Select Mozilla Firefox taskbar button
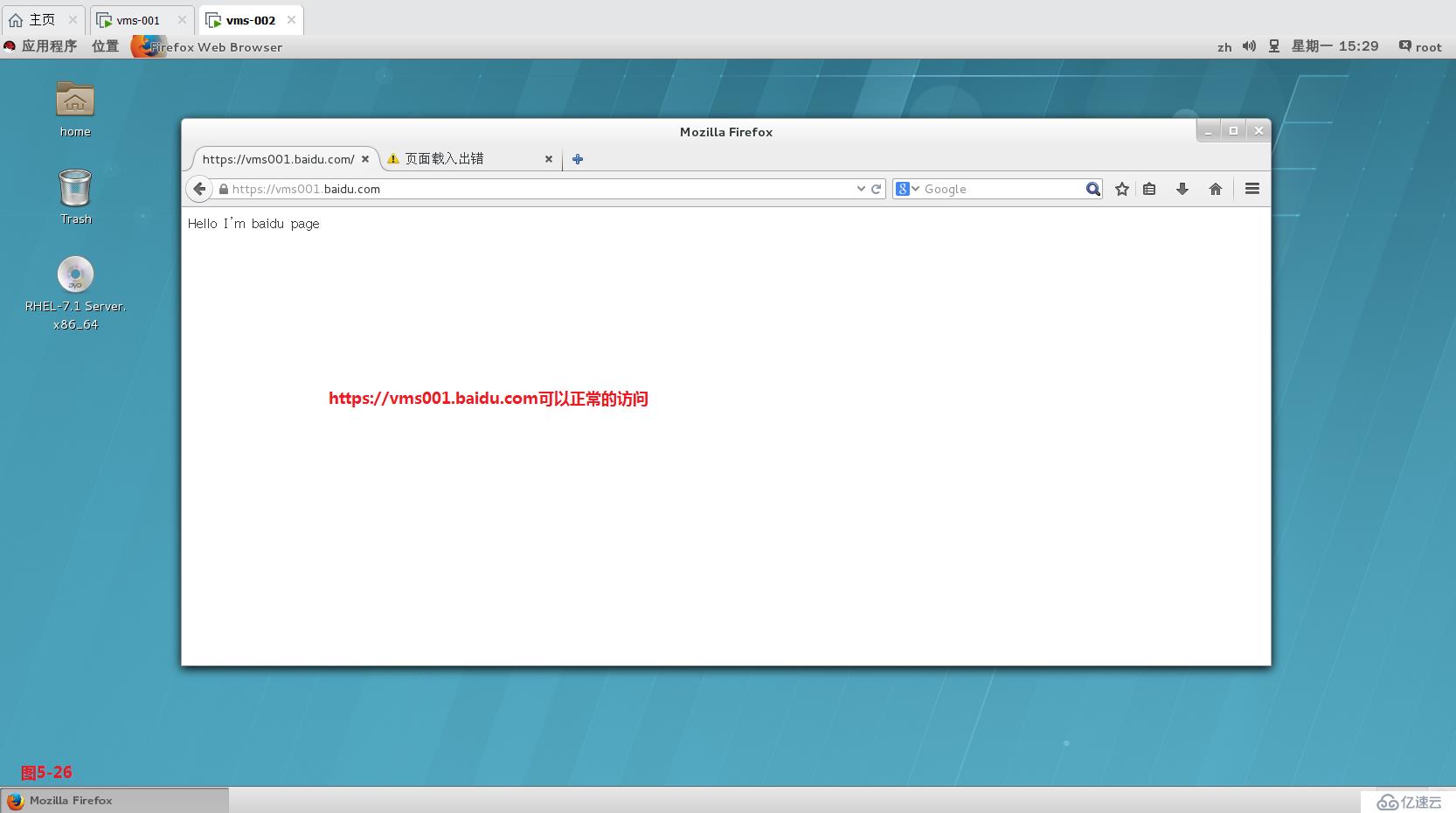 (114, 800)
